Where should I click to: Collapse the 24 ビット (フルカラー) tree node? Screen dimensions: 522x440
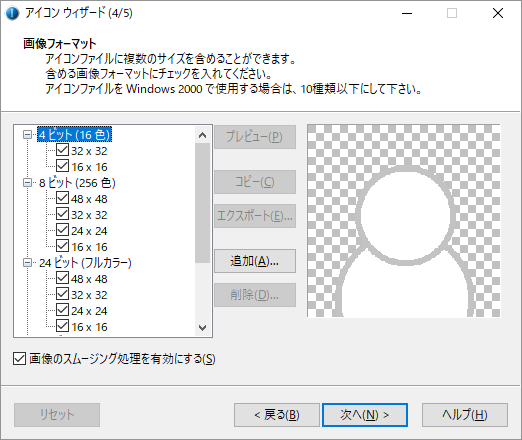[x=27, y=263]
